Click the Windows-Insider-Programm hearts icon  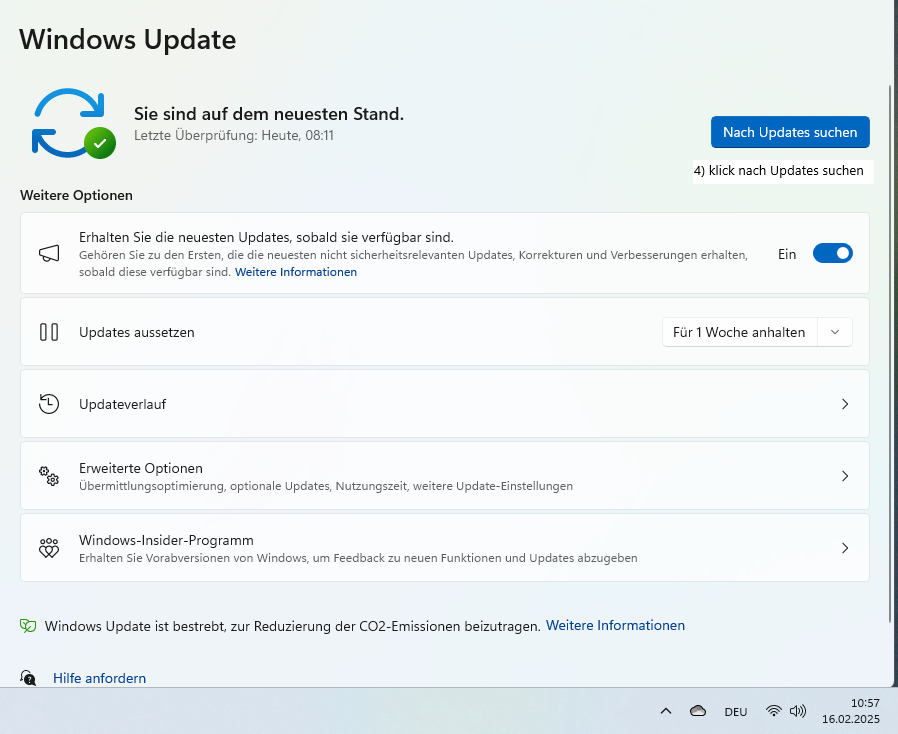[x=49, y=548]
